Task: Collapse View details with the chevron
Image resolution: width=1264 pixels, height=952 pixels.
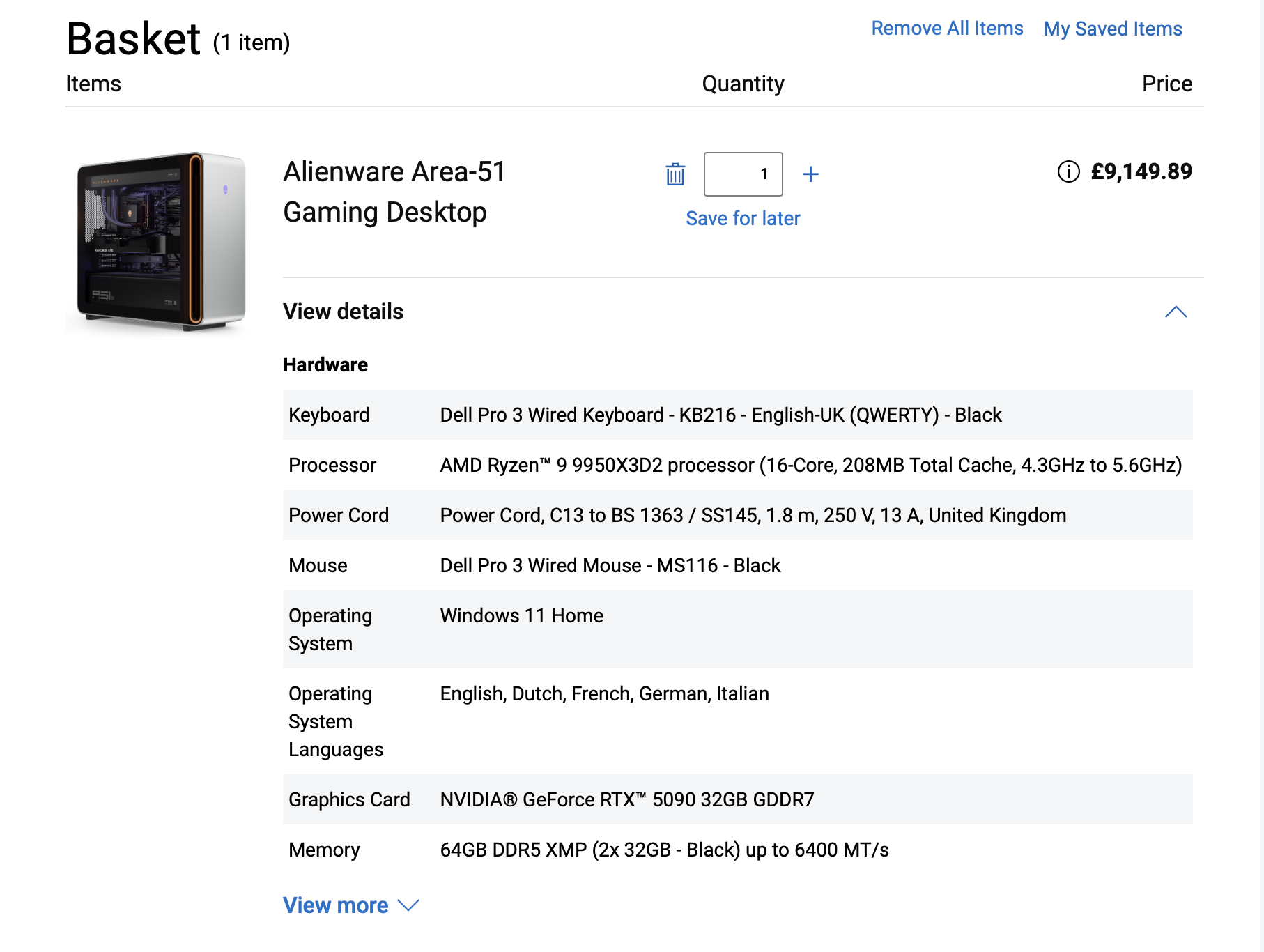Action: tap(1176, 312)
